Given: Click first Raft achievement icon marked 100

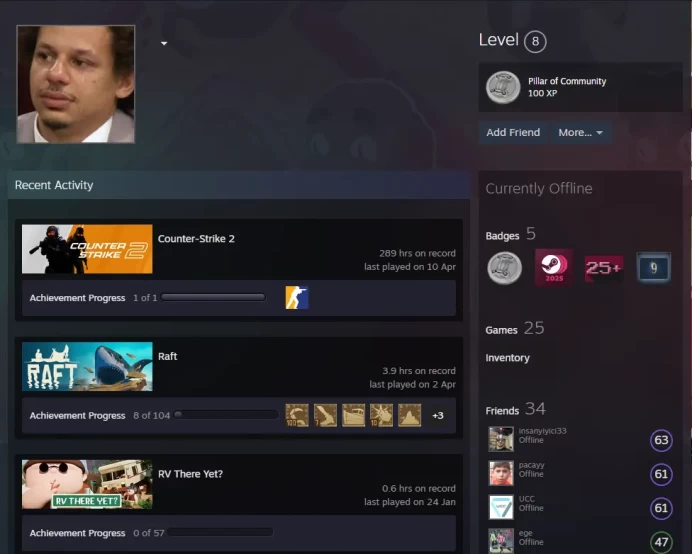Looking at the screenshot, I should [x=297, y=415].
